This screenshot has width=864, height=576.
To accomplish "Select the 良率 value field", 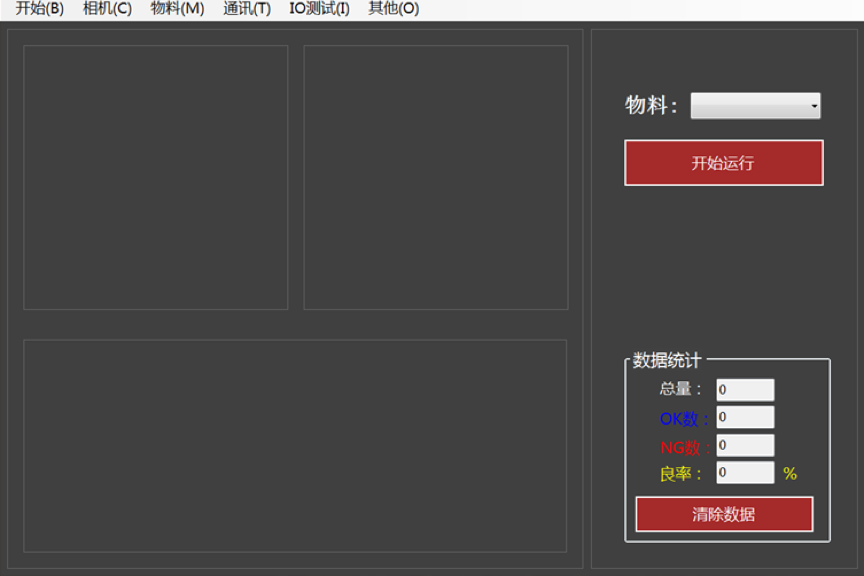I will pos(745,472).
